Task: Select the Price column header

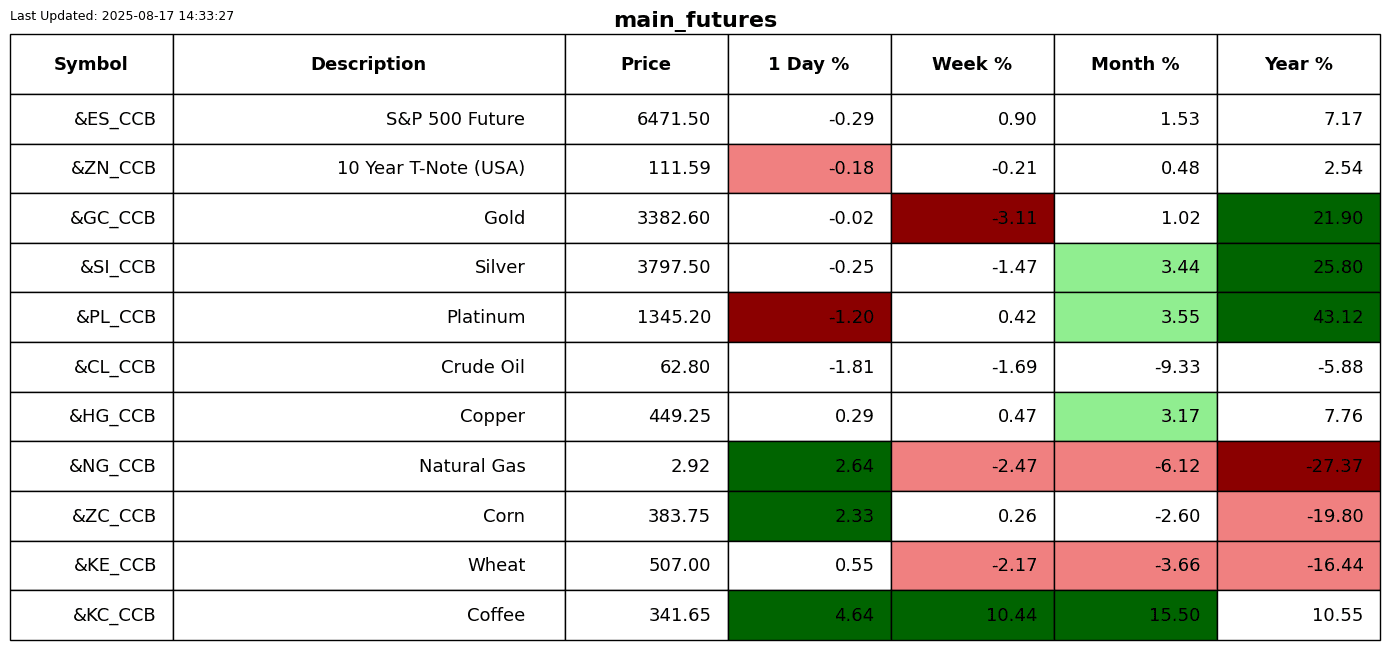Action: coord(646,65)
